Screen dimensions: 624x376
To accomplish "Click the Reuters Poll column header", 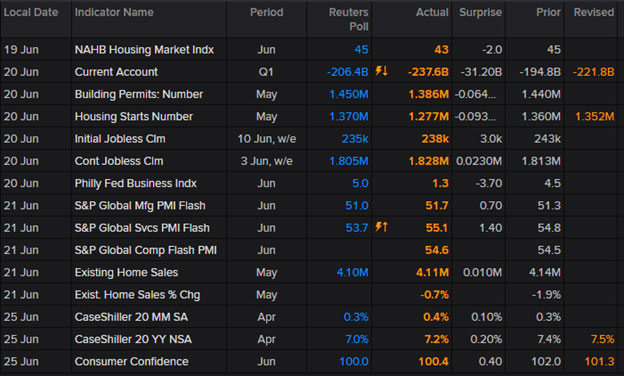I will click(x=348, y=19).
